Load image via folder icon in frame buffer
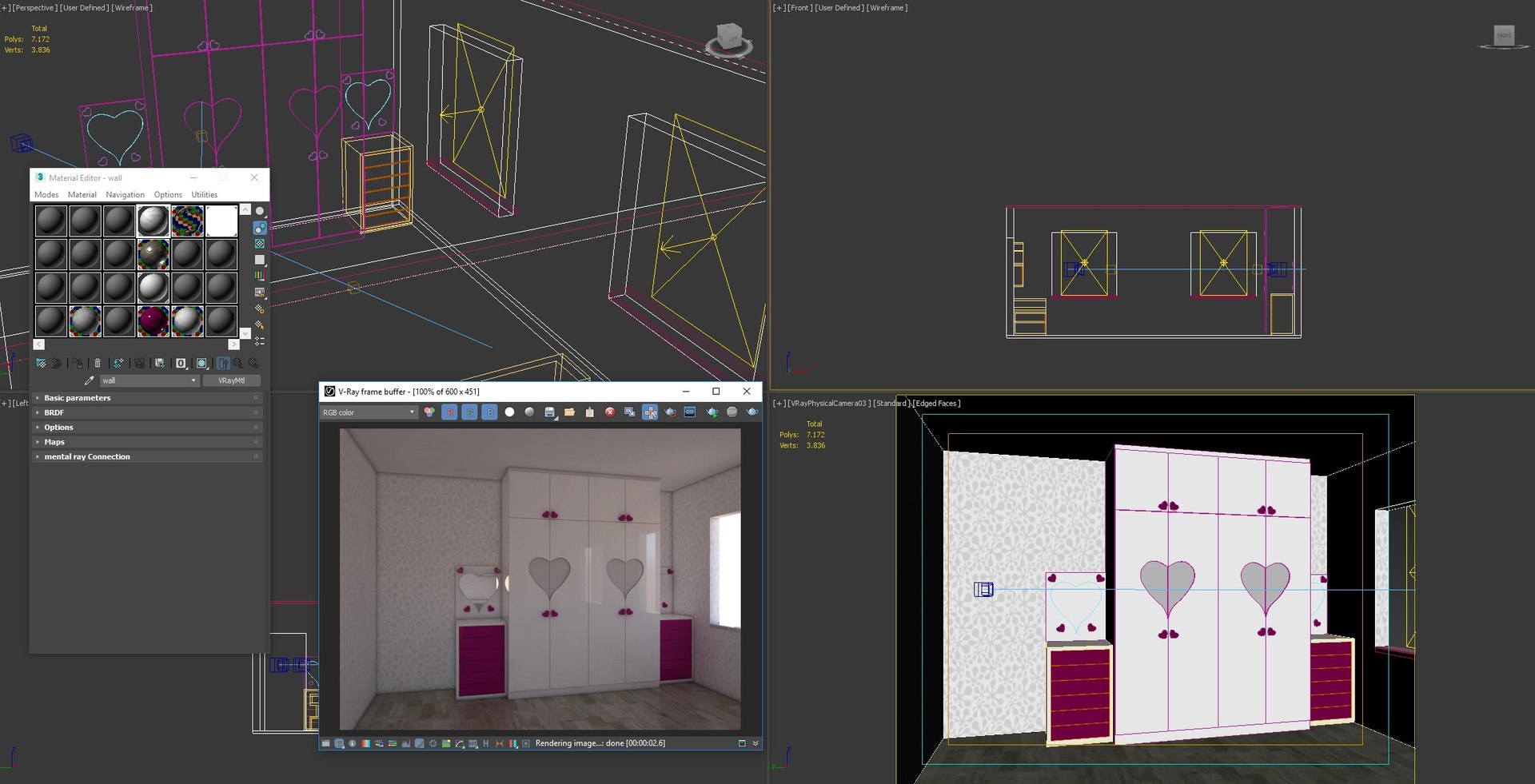Screen dimensions: 1535x784 pos(569,412)
